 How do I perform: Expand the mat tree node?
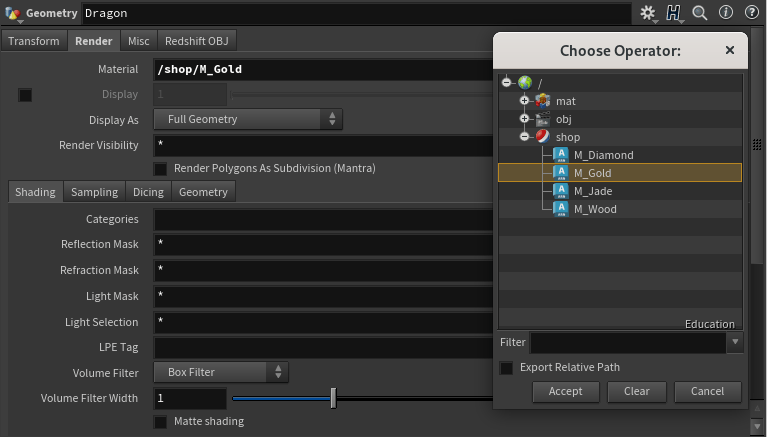coord(524,101)
